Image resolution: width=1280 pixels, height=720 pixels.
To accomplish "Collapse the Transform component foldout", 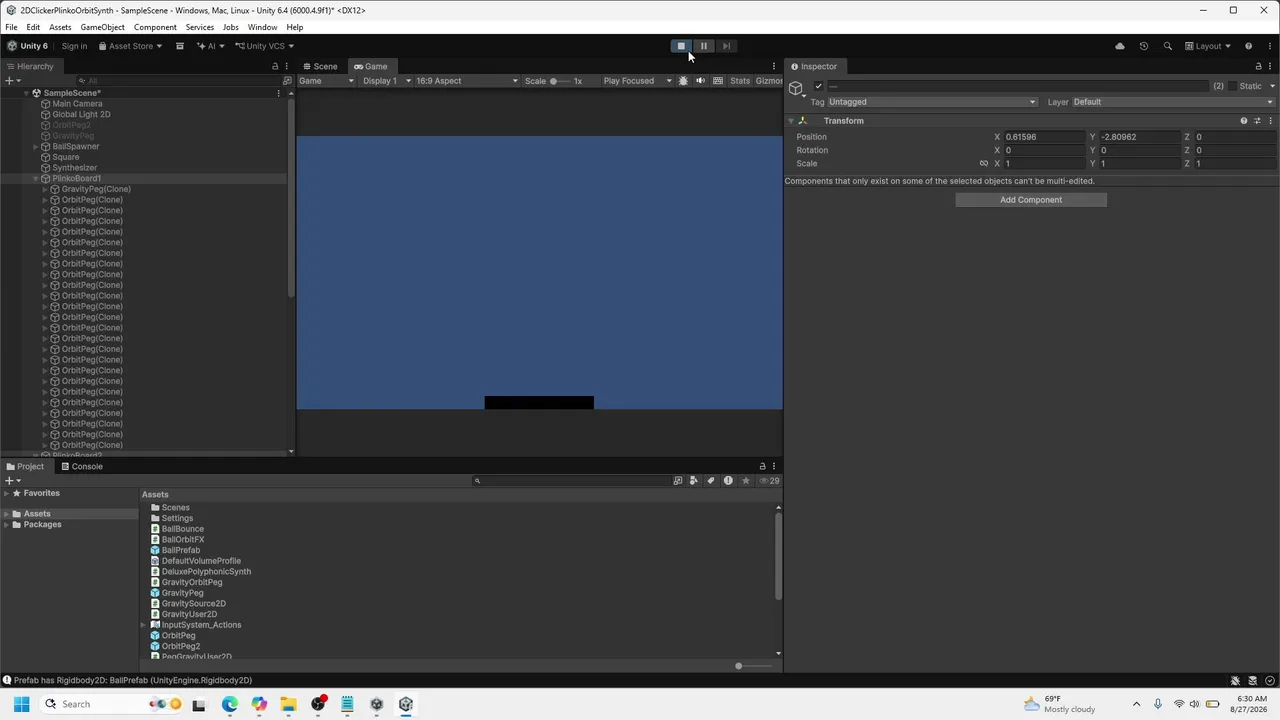I will click(x=791, y=121).
